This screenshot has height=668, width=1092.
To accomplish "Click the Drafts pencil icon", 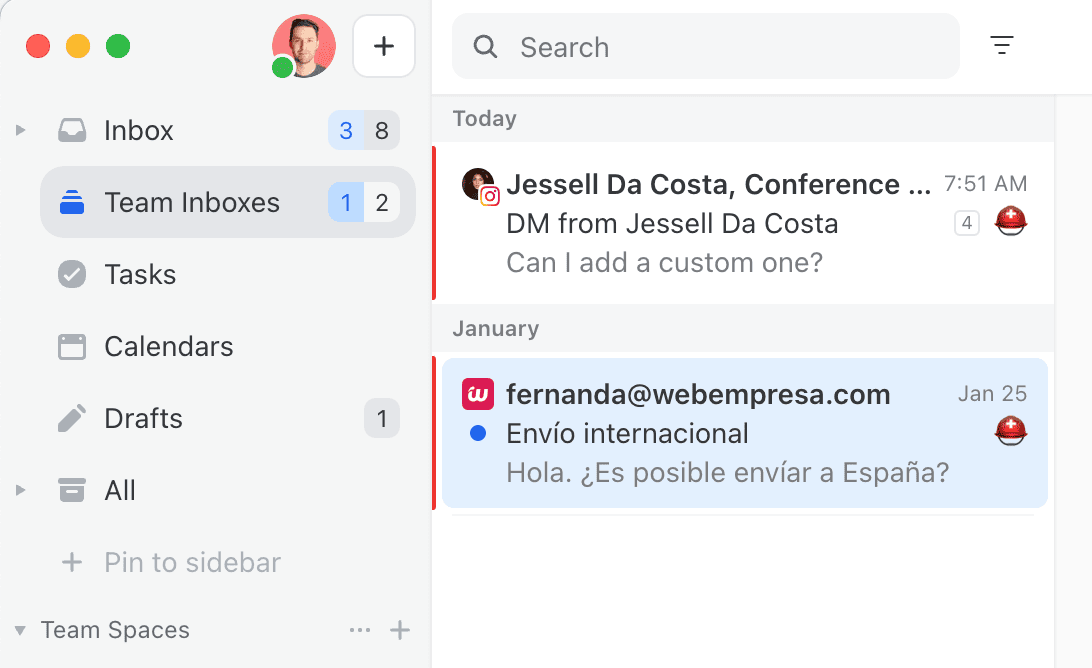I will [71, 418].
